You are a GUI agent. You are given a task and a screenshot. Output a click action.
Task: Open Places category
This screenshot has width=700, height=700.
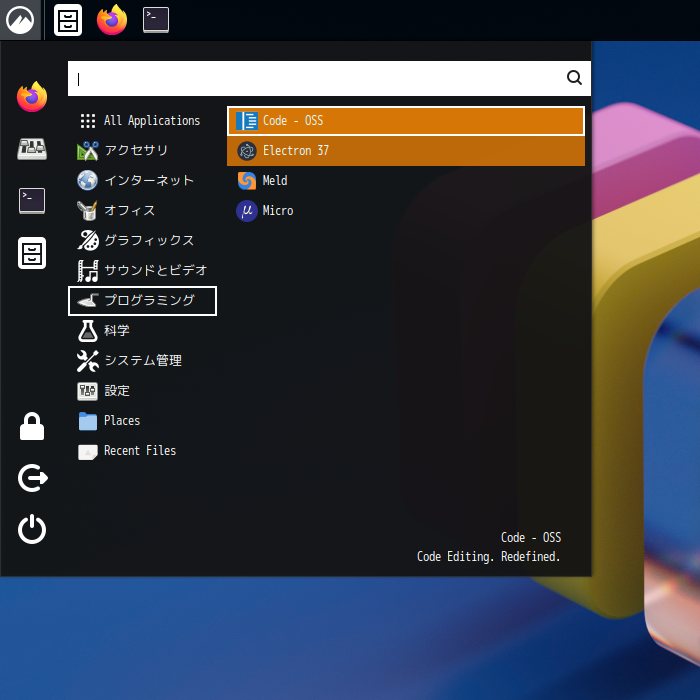point(142,421)
